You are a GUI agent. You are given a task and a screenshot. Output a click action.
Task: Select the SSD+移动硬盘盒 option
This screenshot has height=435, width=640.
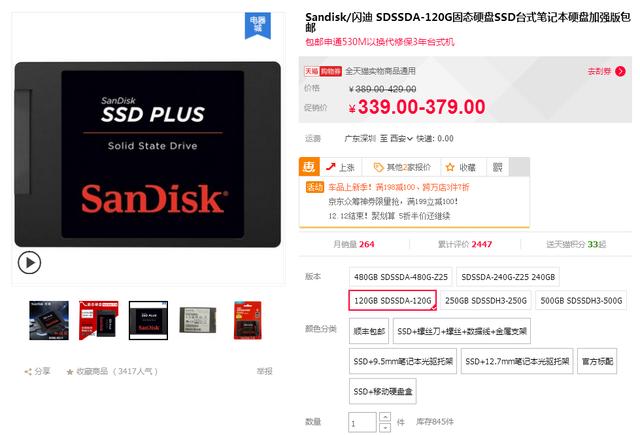click(x=383, y=391)
